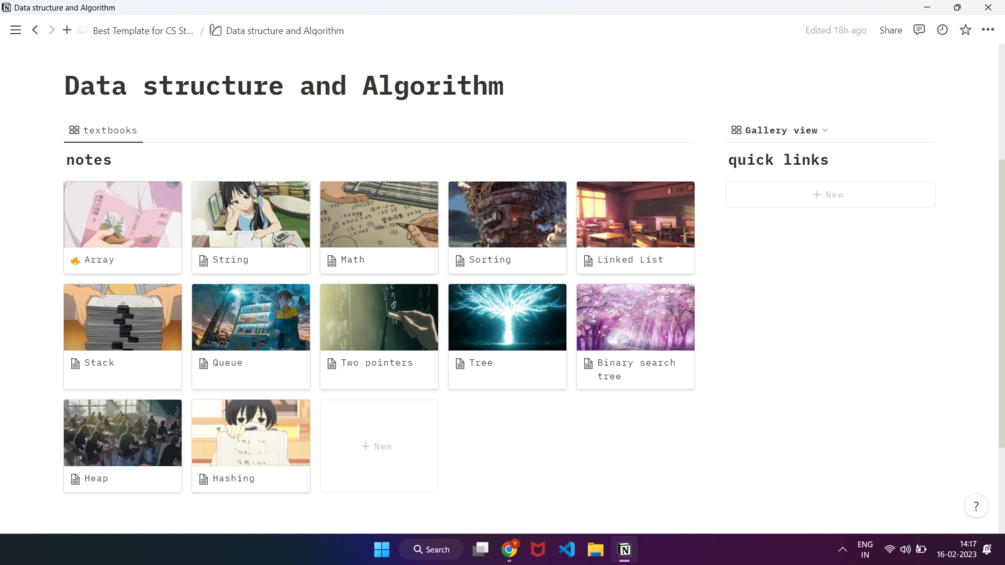Open the volume speaker tray icon
This screenshot has width=1005, height=565.
905,549
